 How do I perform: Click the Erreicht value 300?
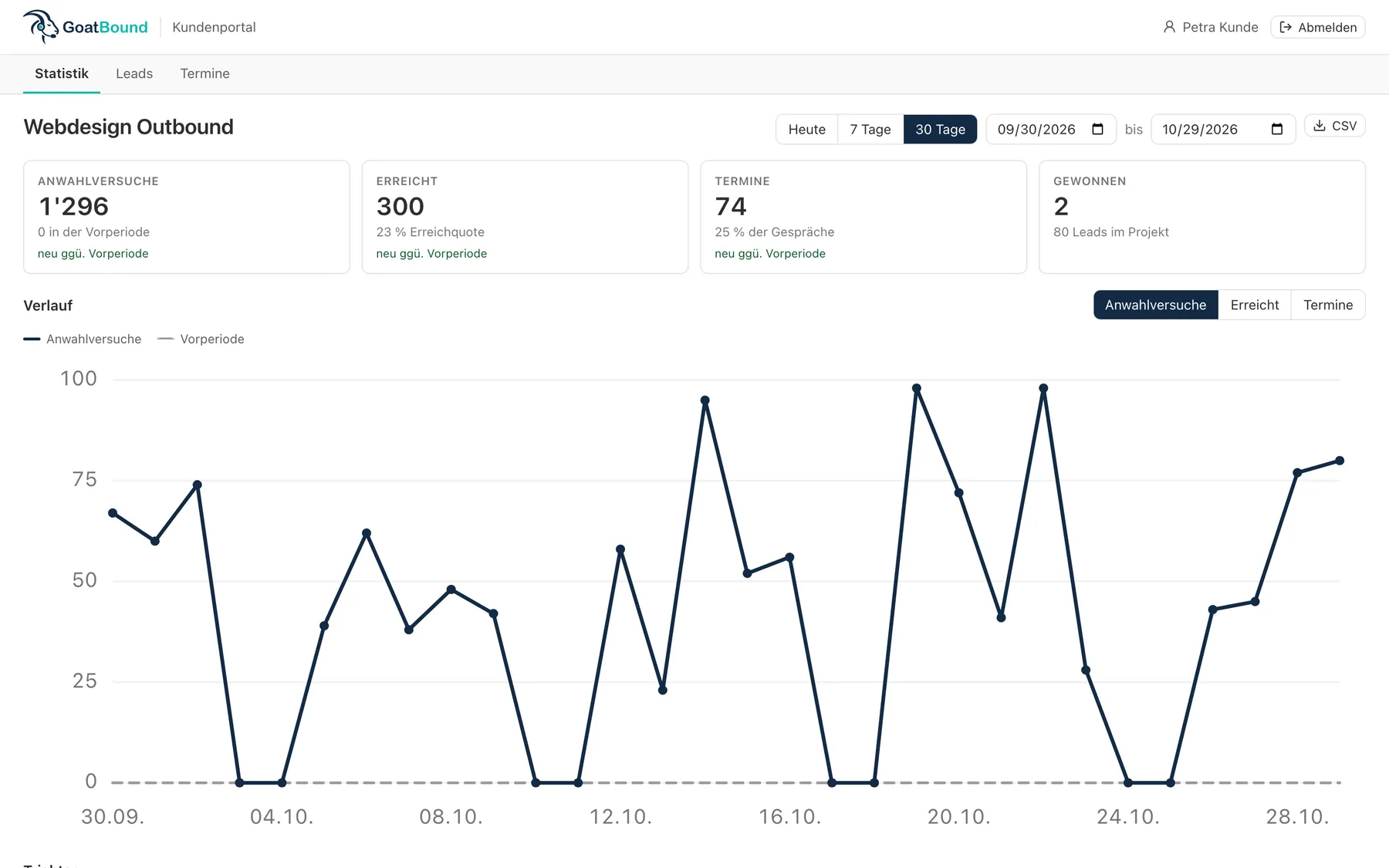click(x=400, y=206)
